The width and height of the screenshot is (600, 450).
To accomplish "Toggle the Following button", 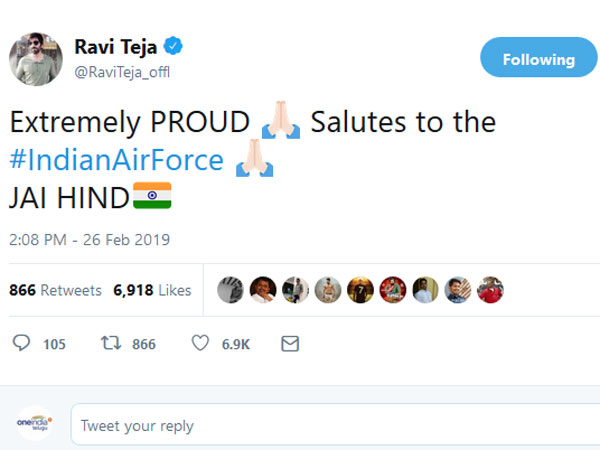I will [538, 59].
